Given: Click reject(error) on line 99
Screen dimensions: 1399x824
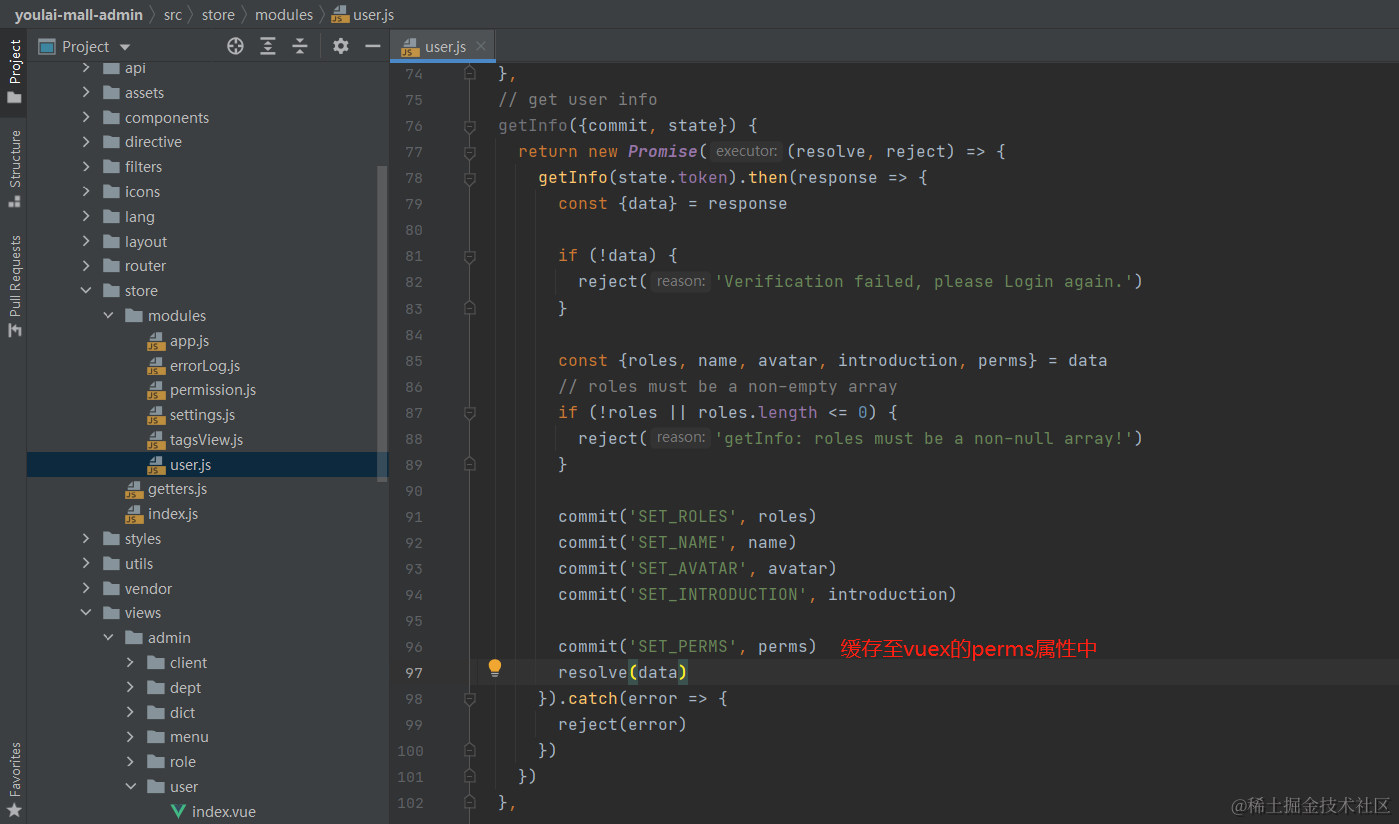Looking at the screenshot, I should pyautogui.click(x=623, y=725).
